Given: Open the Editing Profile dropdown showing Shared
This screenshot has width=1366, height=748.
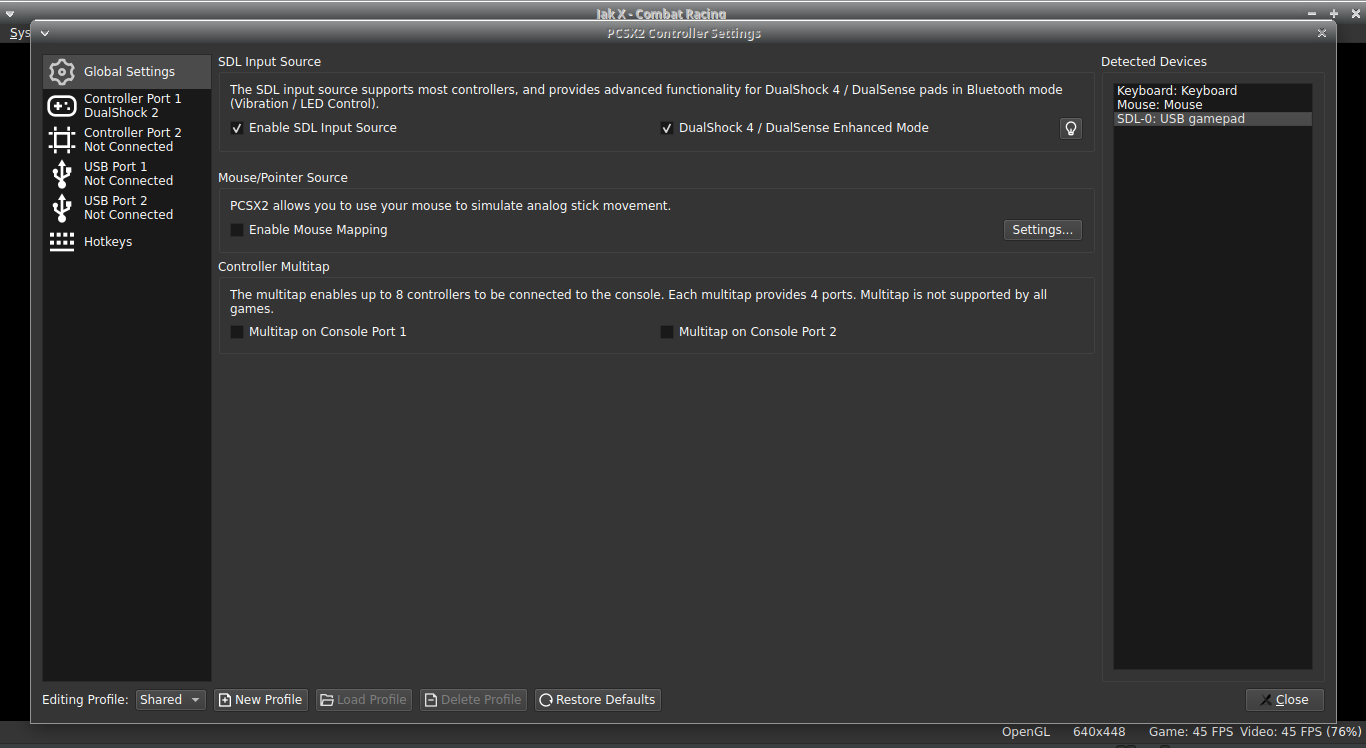Looking at the screenshot, I should click(170, 699).
